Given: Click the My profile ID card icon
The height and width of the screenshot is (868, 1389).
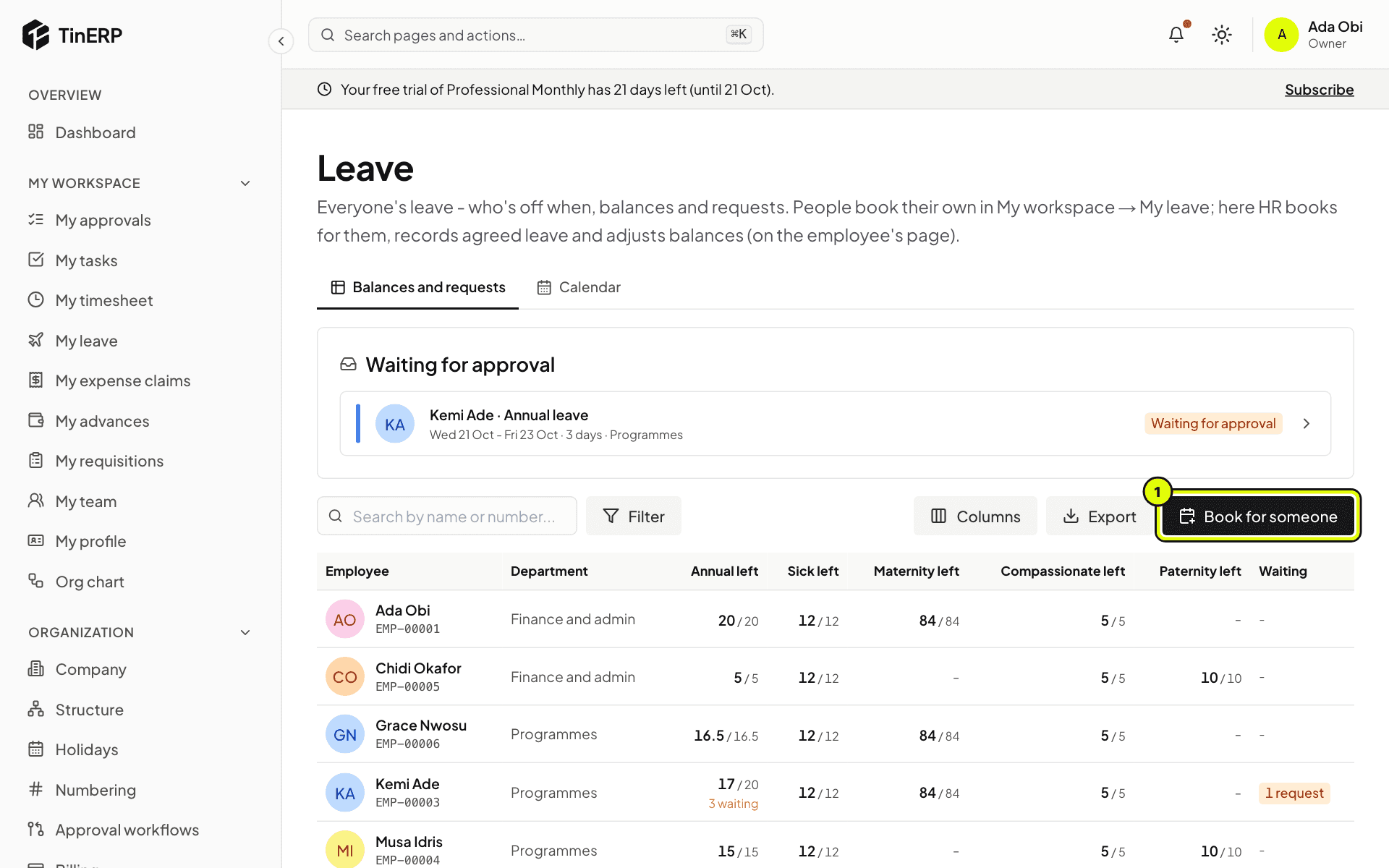Looking at the screenshot, I should (x=35, y=540).
